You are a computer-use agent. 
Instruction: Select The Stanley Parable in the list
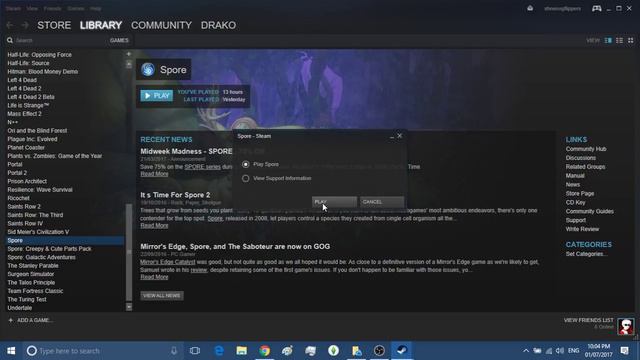coord(33,266)
